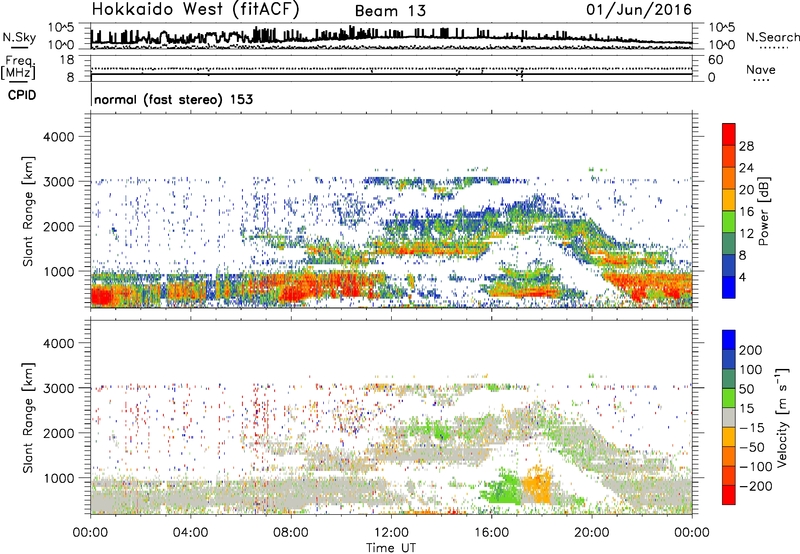Click the "4" Power colorbar label
800x554 pixels.
coord(742,277)
